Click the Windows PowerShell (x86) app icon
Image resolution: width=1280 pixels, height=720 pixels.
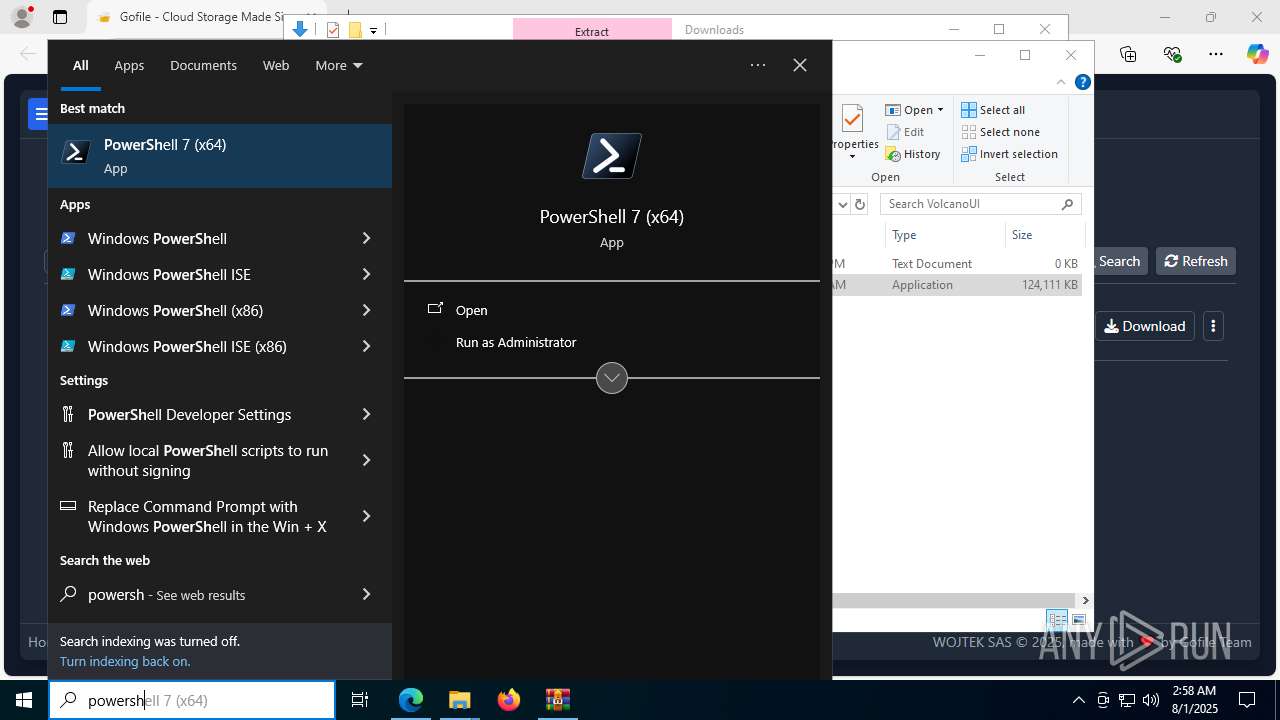(x=68, y=310)
